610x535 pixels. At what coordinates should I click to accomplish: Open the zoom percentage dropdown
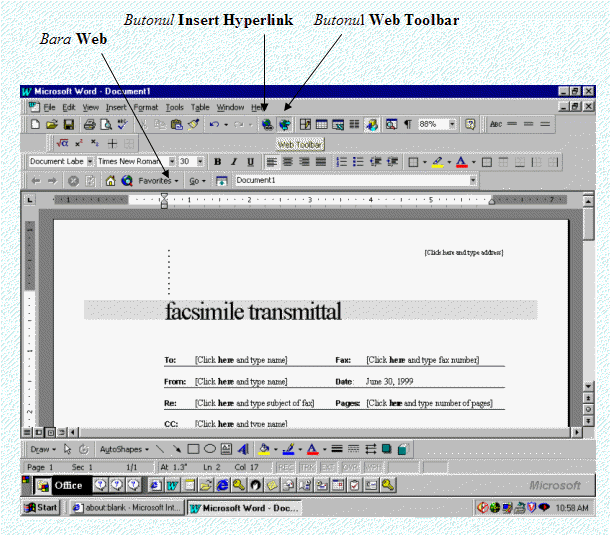452,125
